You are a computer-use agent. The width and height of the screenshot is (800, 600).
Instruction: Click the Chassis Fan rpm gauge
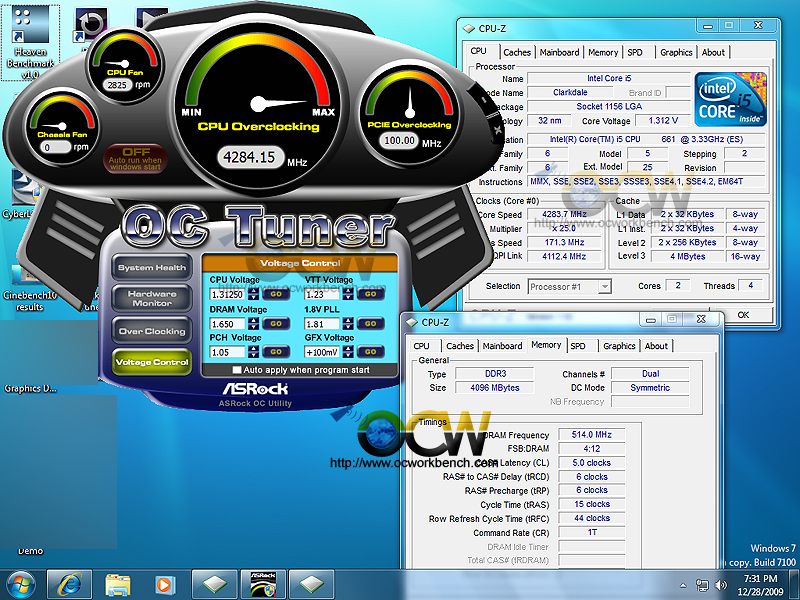click(62, 126)
